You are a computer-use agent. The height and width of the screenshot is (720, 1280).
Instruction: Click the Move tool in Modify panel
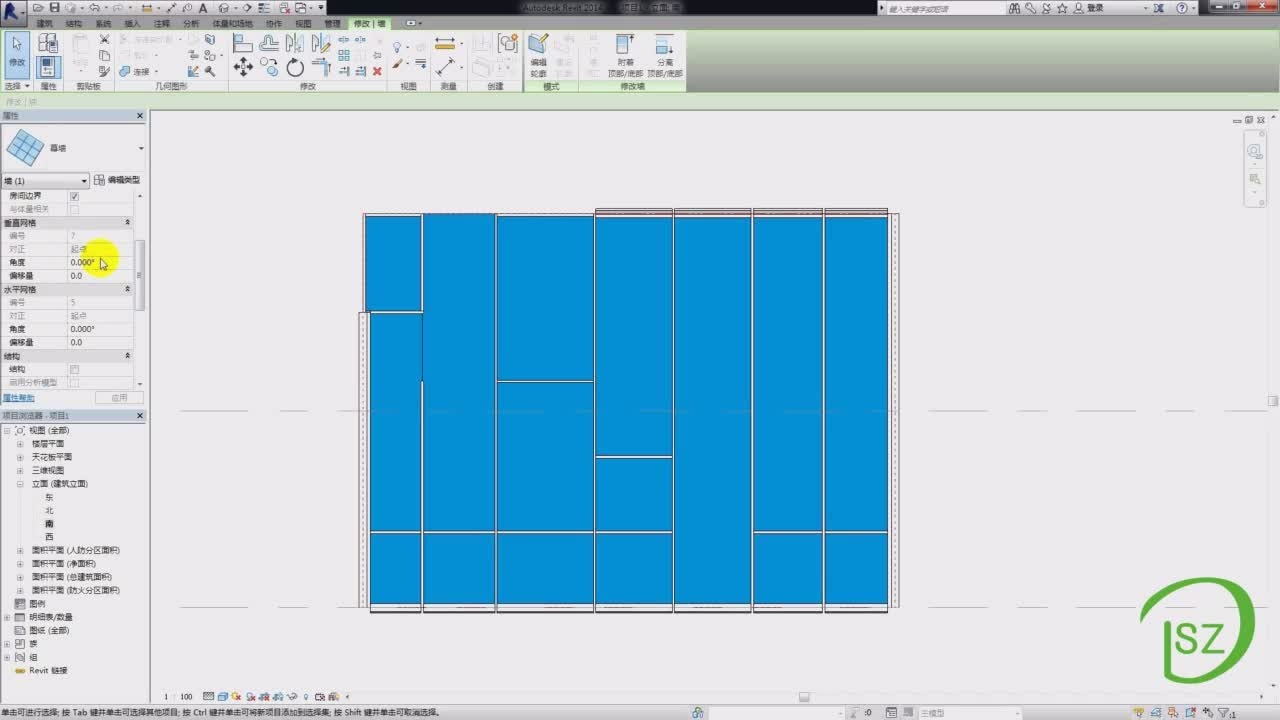[243, 67]
